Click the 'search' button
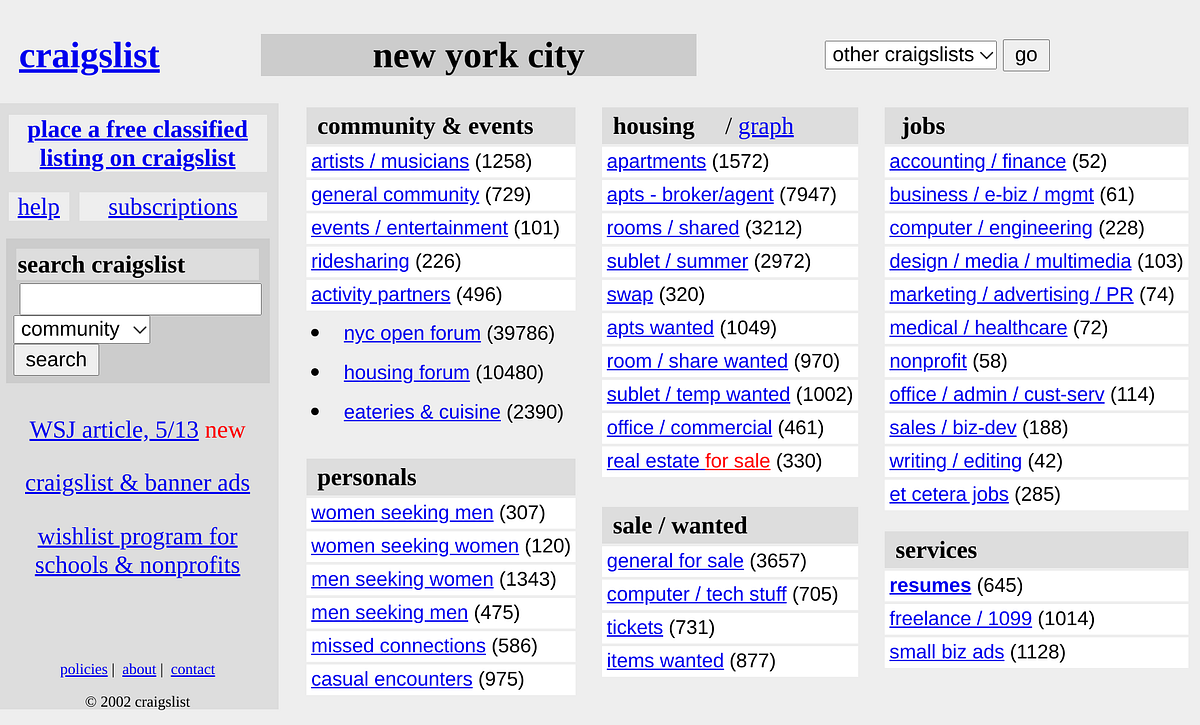 [56, 360]
